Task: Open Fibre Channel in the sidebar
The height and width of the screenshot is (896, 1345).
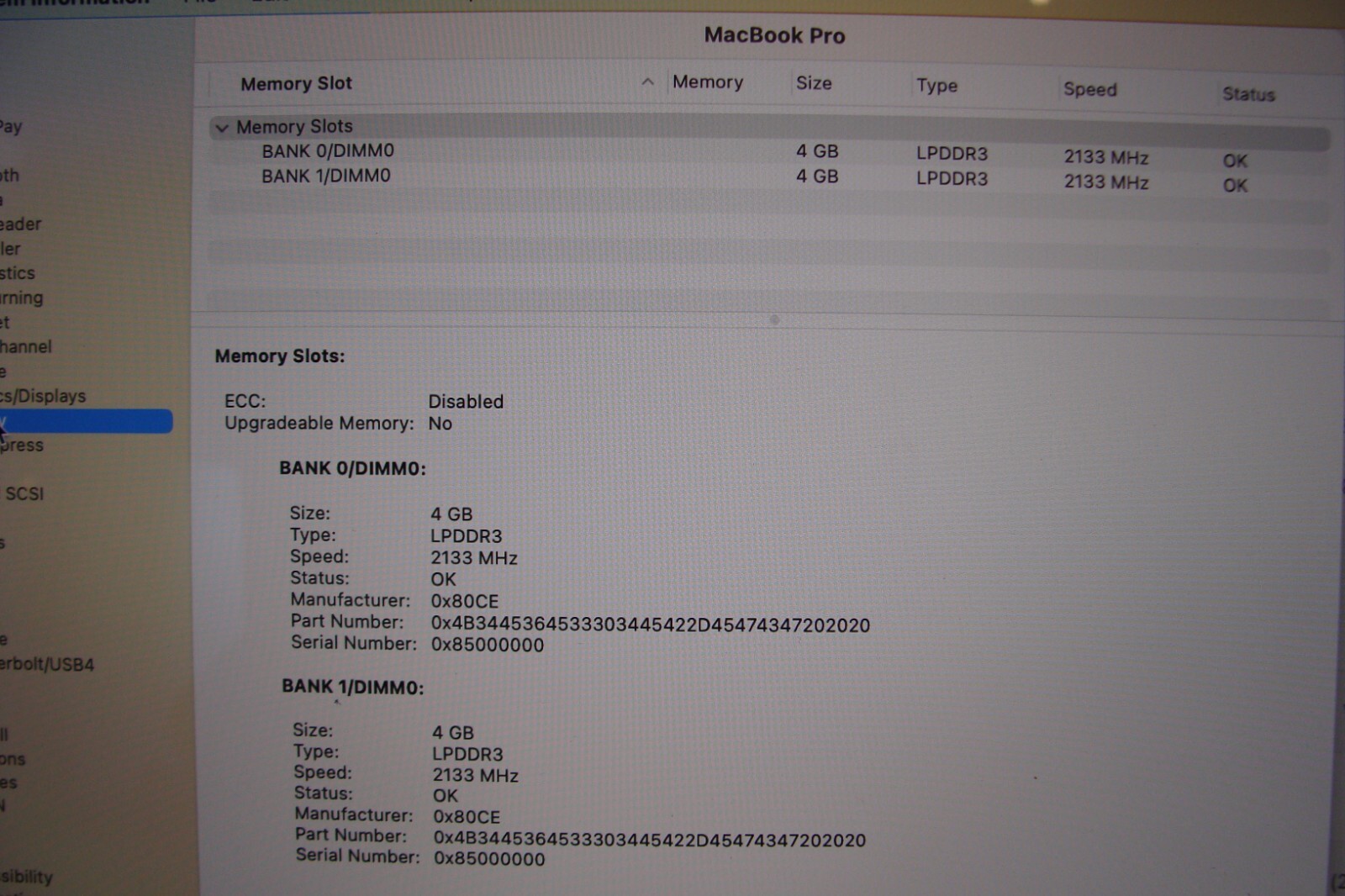Action: [26, 346]
